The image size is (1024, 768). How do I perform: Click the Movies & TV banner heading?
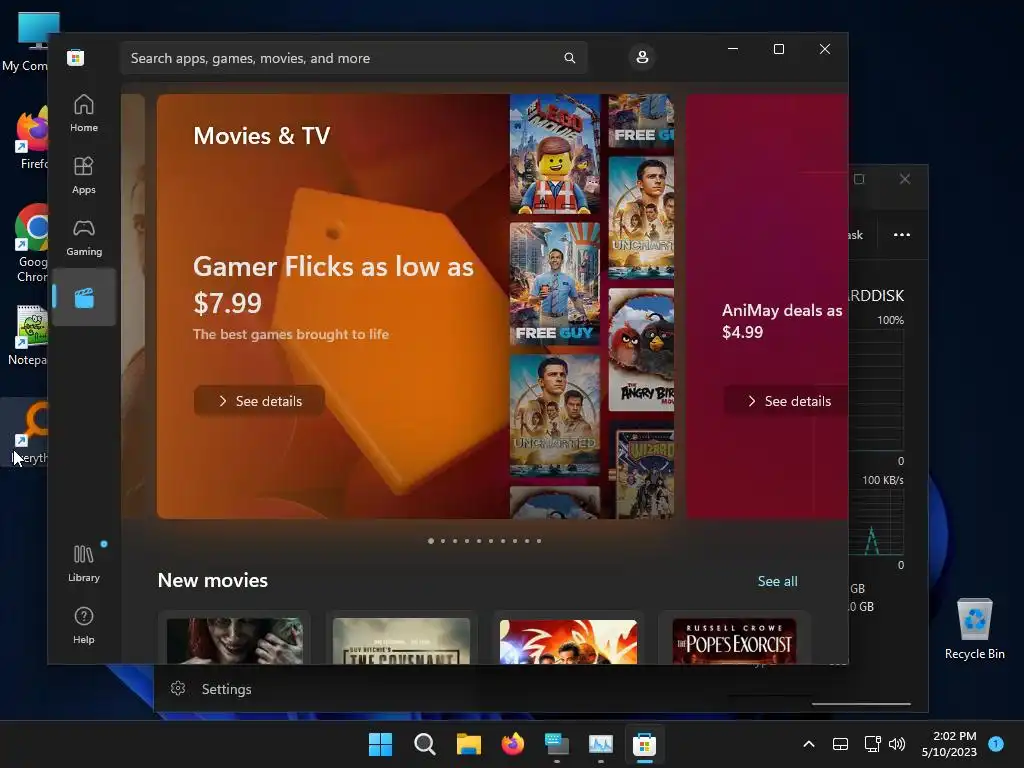pyautogui.click(x=261, y=136)
